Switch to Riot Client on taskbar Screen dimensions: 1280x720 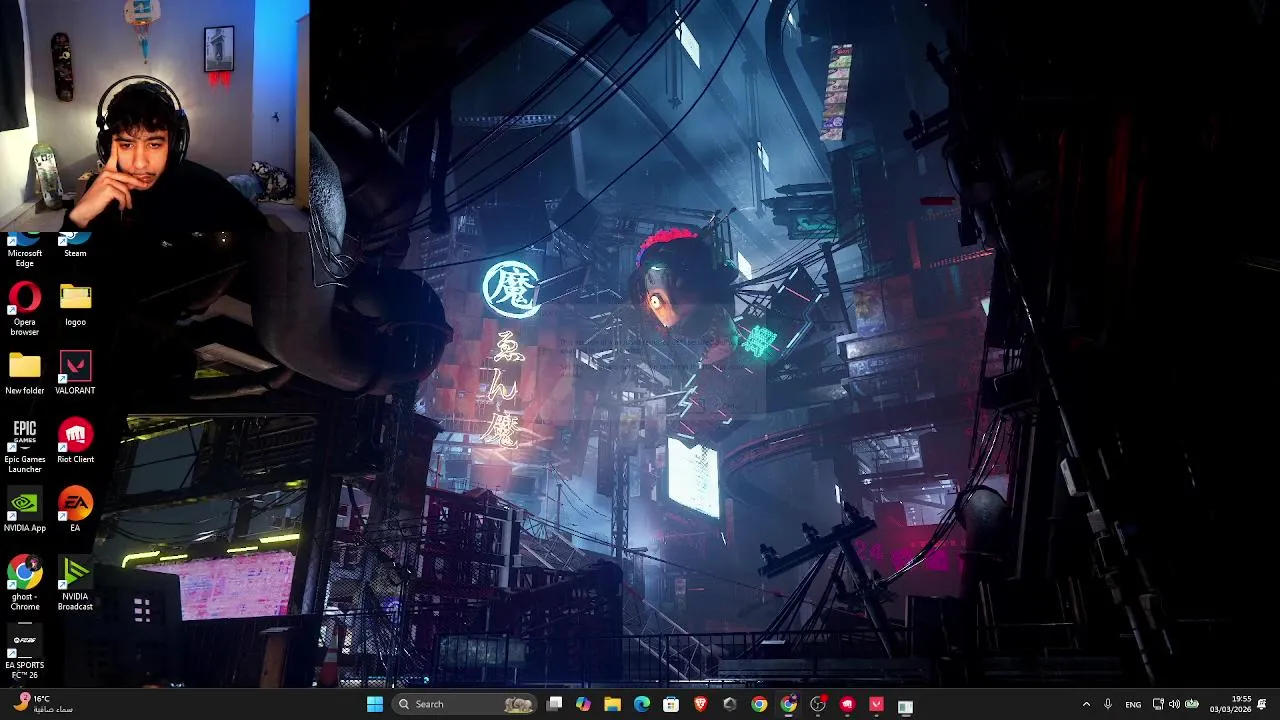(848, 705)
